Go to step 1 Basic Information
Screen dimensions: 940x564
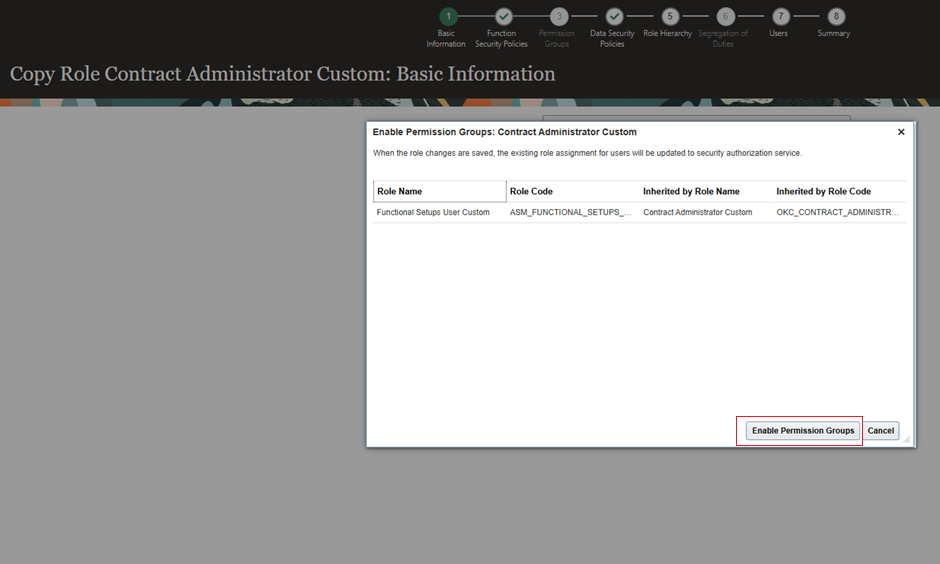tap(448, 16)
